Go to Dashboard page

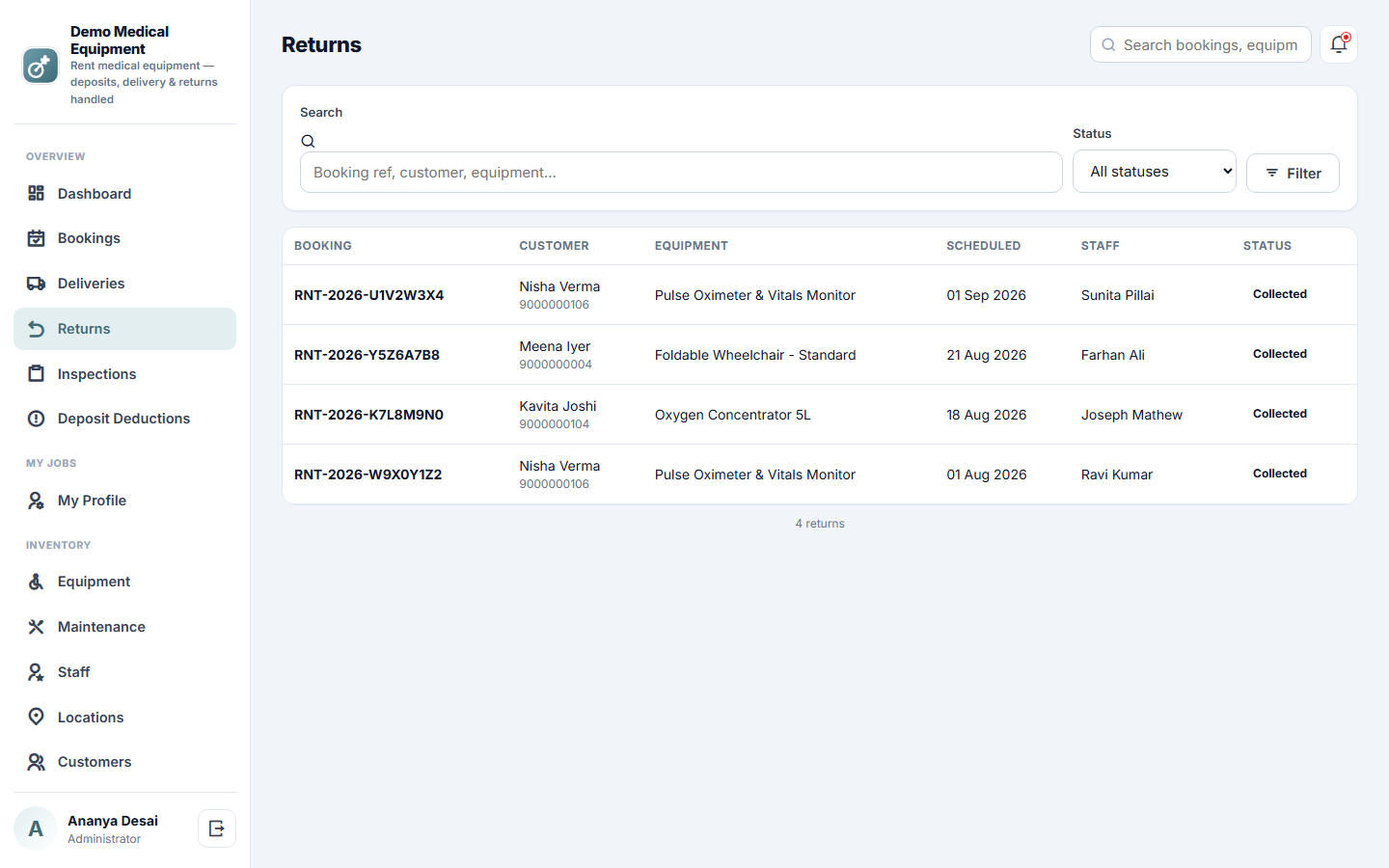tap(125, 194)
